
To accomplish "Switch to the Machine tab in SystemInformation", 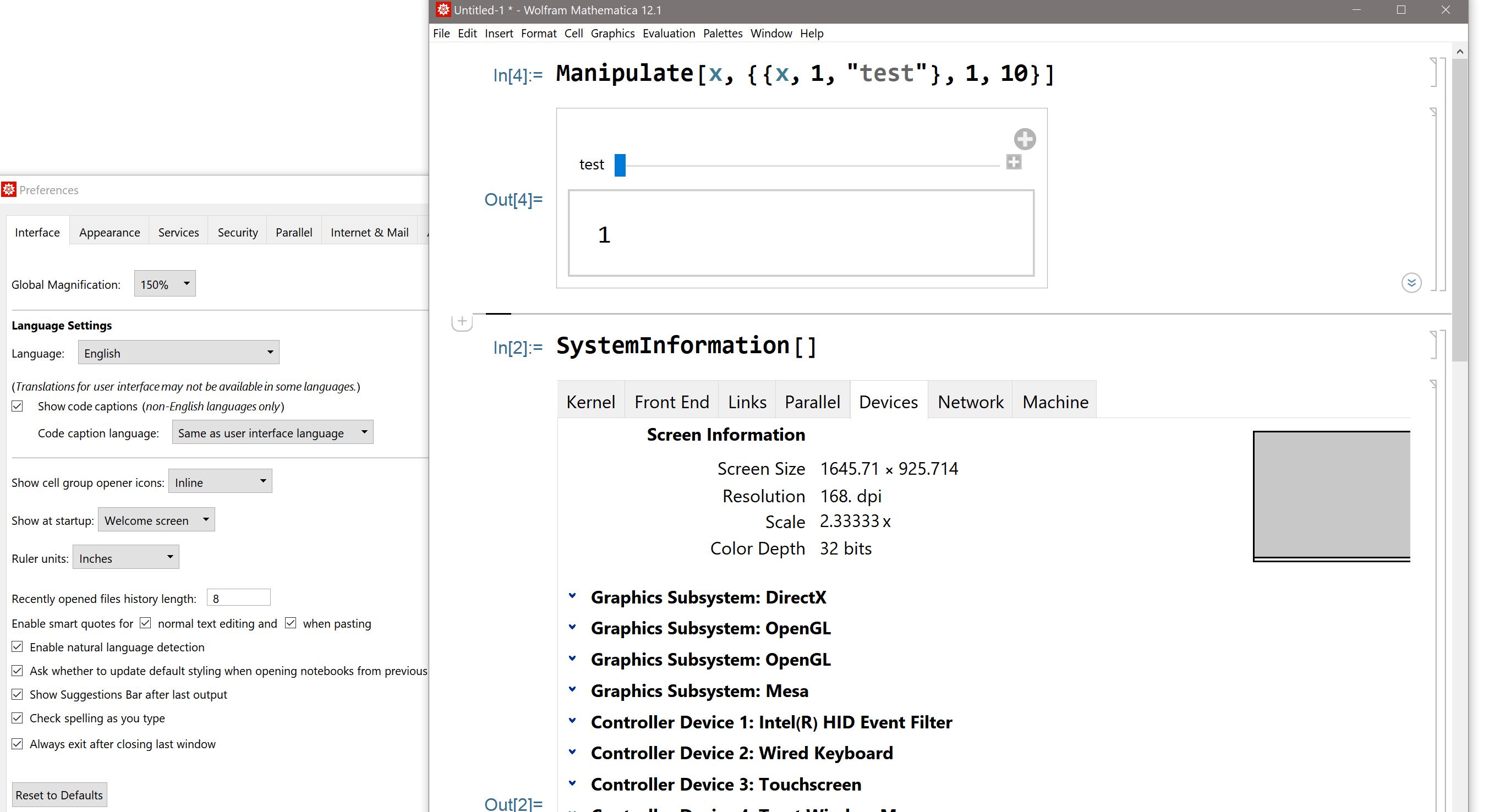I will tap(1054, 400).
